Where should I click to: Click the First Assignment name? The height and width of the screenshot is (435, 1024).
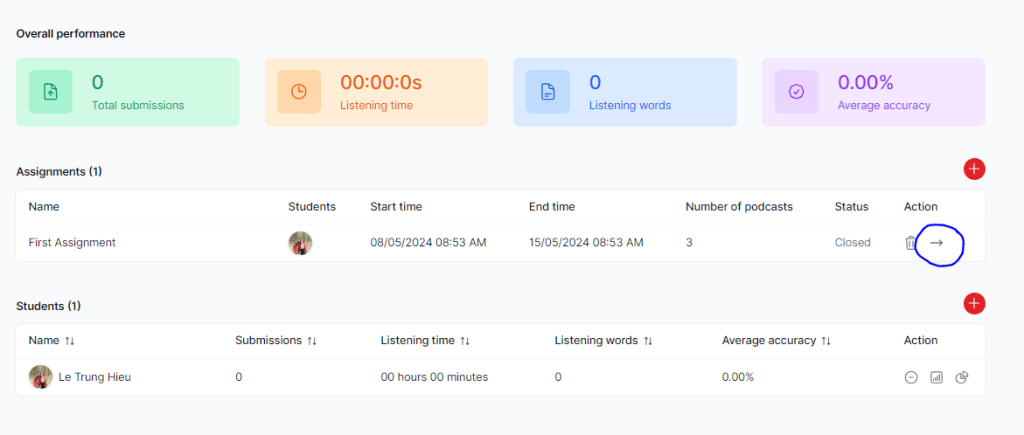[x=72, y=243]
